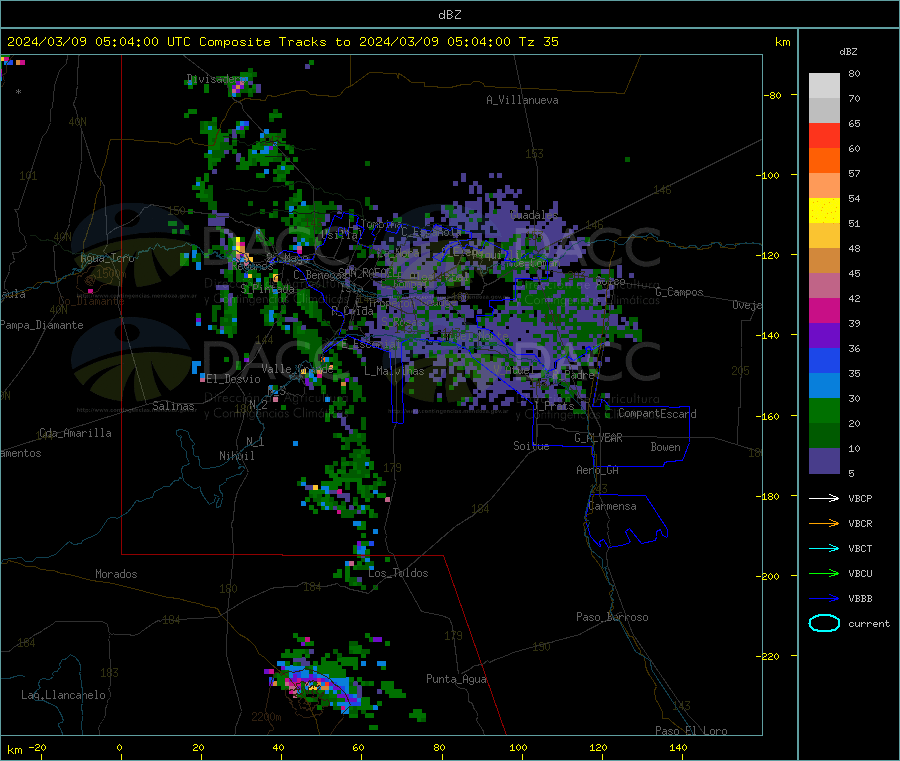Select the 65-70 dBZ gray color swatch
This screenshot has width=900, height=761.
pos(824,110)
